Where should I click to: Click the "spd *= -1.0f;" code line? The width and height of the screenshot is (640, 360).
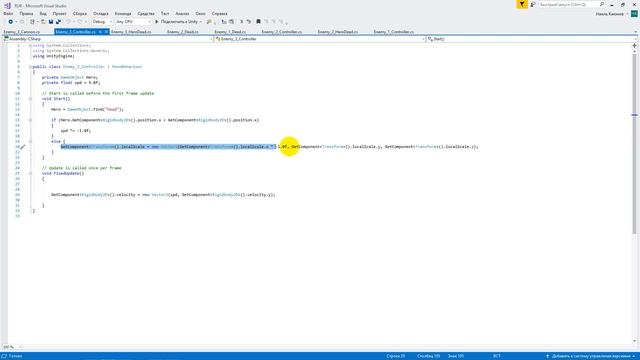(76, 131)
